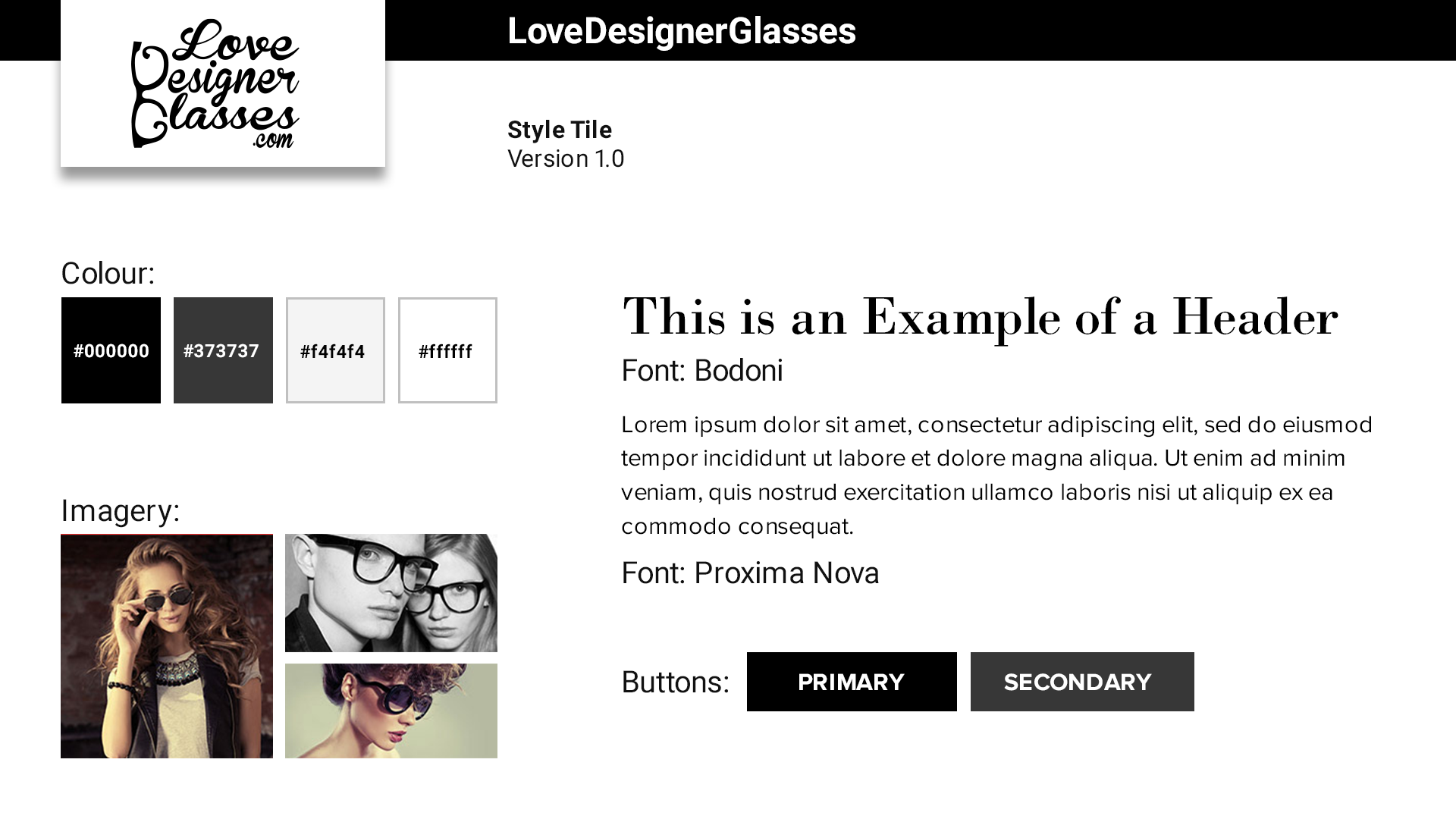Click the SECONDARY button

click(x=1082, y=682)
